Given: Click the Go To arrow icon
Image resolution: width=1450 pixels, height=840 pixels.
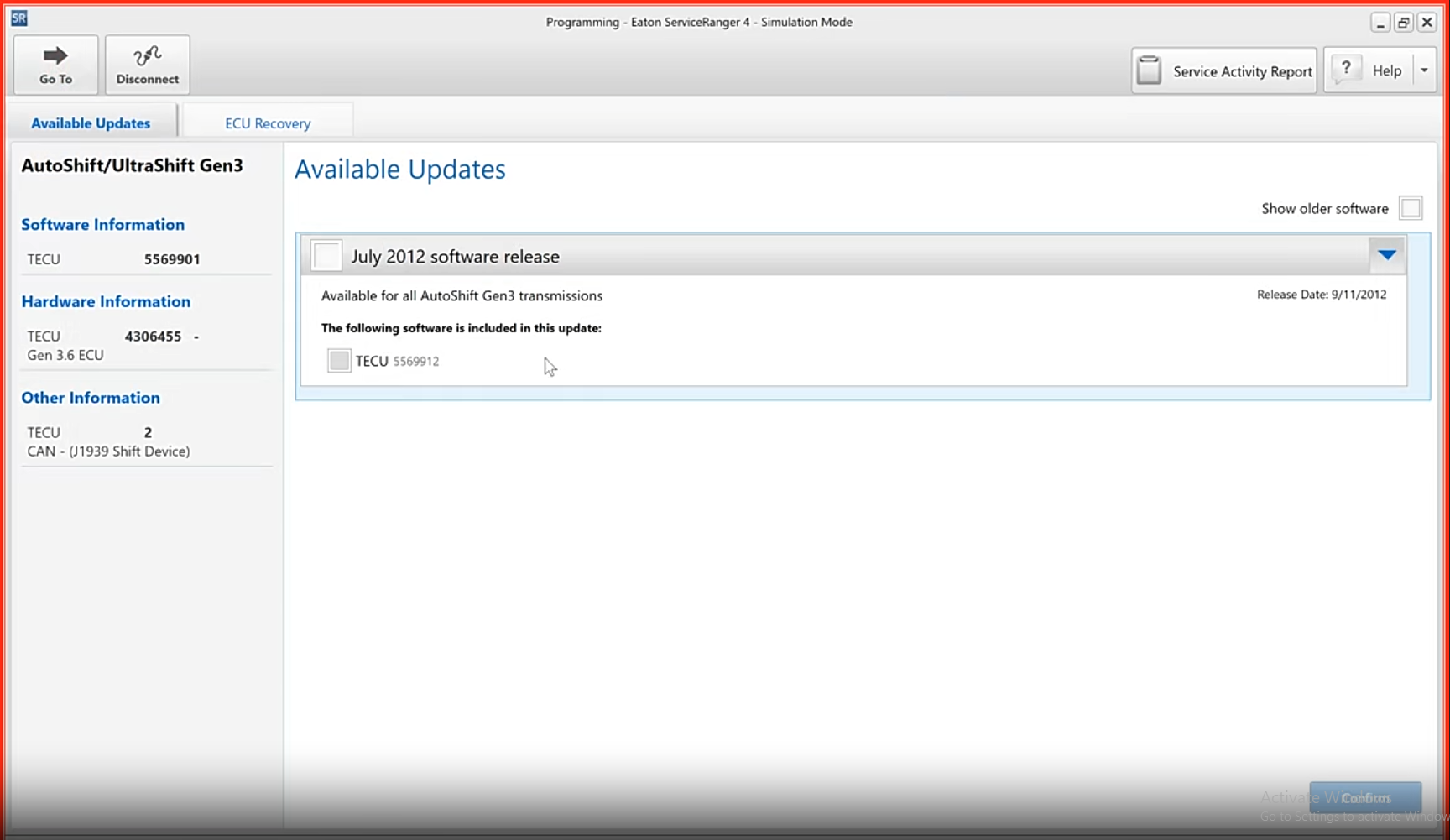Looking at the screenshot, I should (55, 56).
